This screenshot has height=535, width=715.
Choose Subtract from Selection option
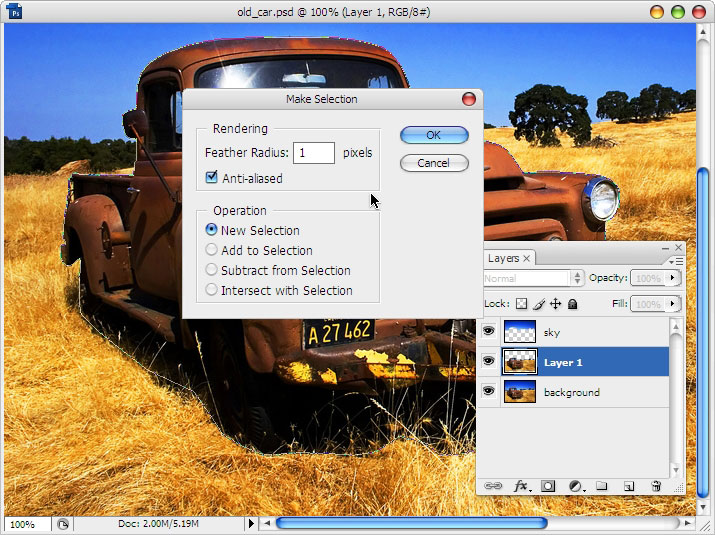pos(211,270)
